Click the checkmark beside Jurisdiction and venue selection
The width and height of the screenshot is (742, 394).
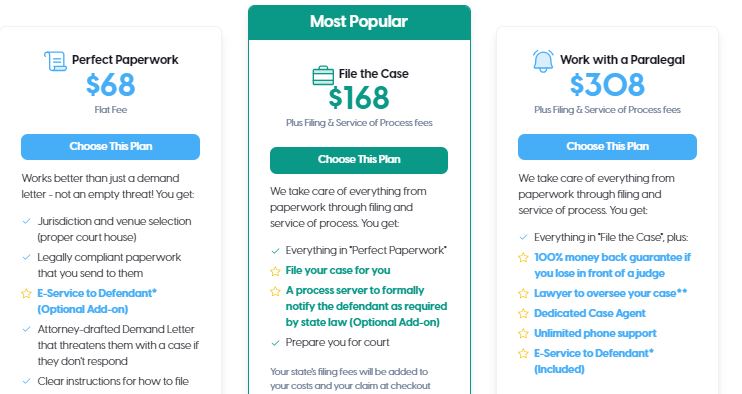pyautogui.click(x=26, y=221)
